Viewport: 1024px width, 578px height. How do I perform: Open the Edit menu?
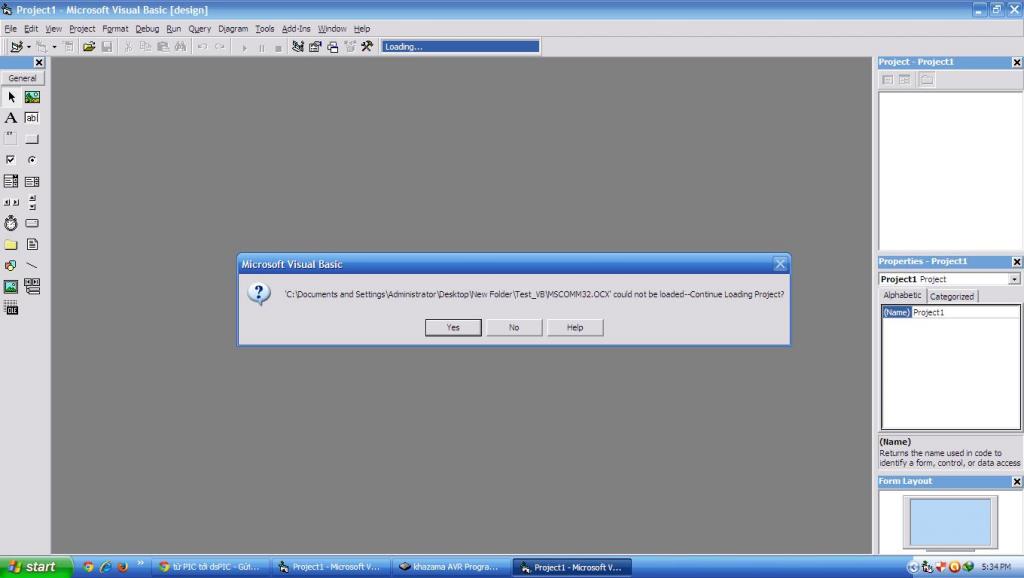click(x=31, y=29)
